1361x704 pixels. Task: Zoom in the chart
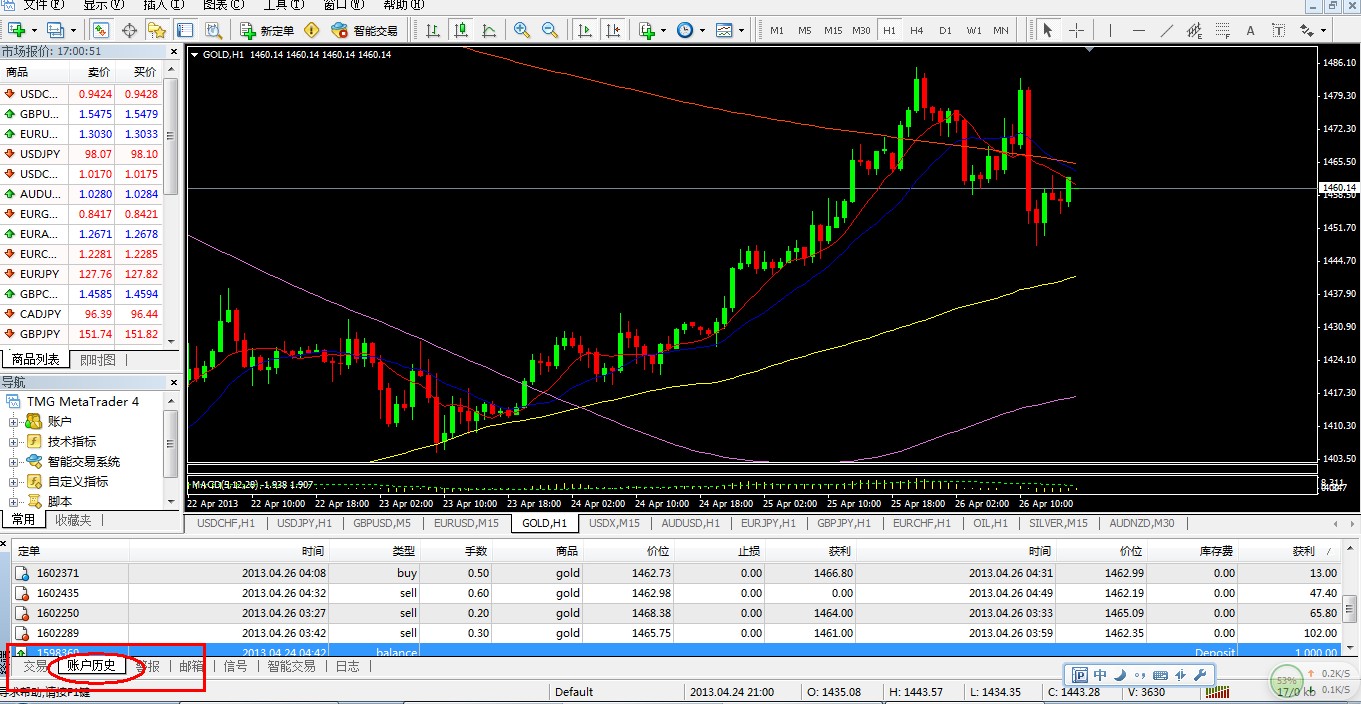pos(521,30)
